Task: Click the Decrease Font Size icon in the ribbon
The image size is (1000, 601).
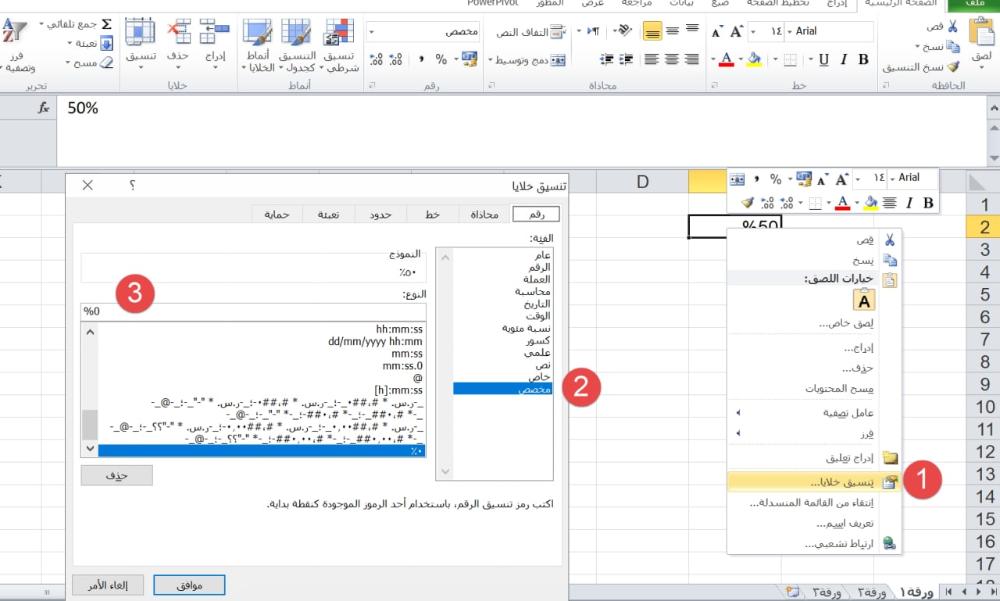Action: click(717, 31)
